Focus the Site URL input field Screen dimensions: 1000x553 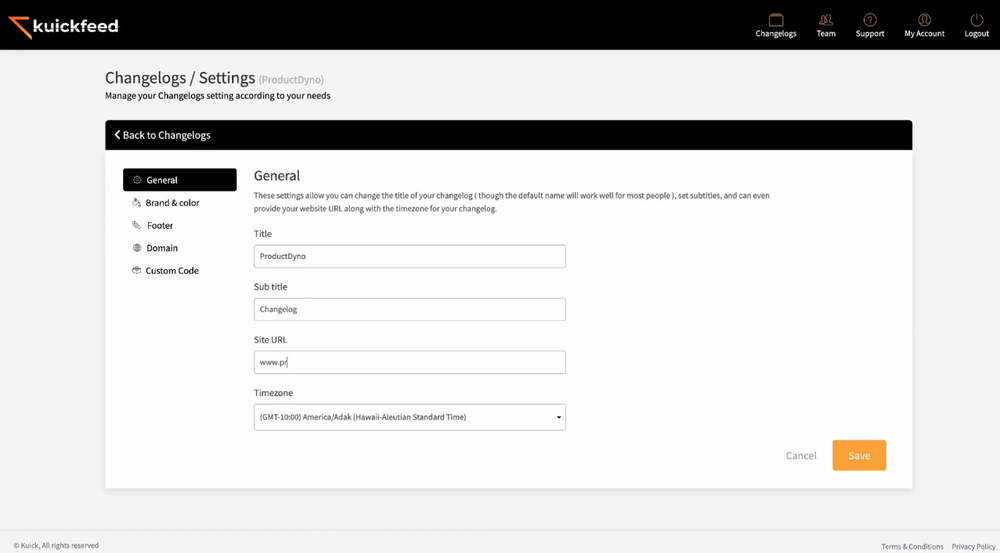pyautogui.click(x=409, y=362)
